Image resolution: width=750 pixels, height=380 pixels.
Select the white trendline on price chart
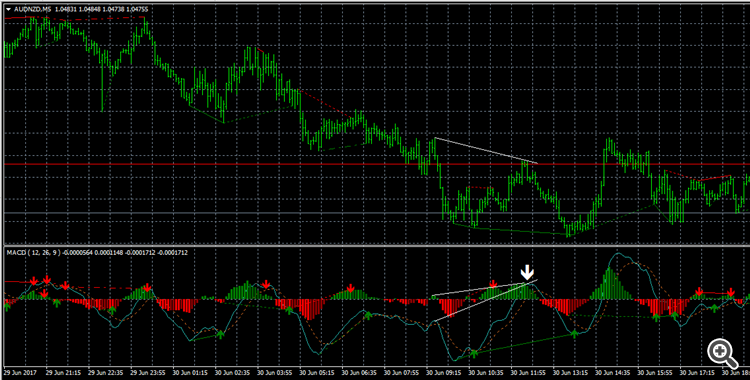pyautogui.click(x=486, y=151)
